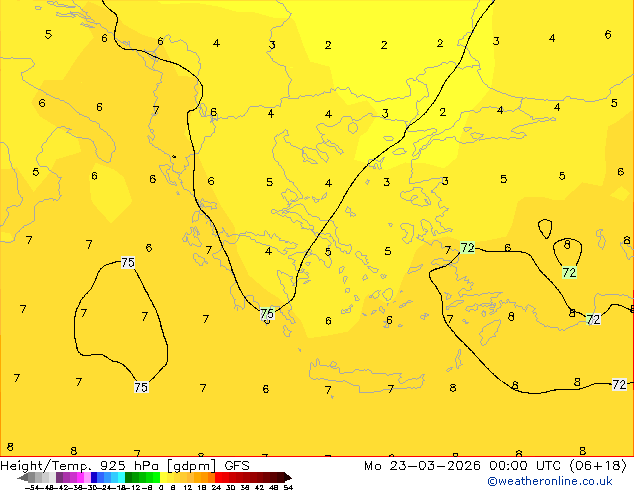Screen dimensions: 634x490
Task: Click the "Height/Temp." title text
Action: (46, 466)
